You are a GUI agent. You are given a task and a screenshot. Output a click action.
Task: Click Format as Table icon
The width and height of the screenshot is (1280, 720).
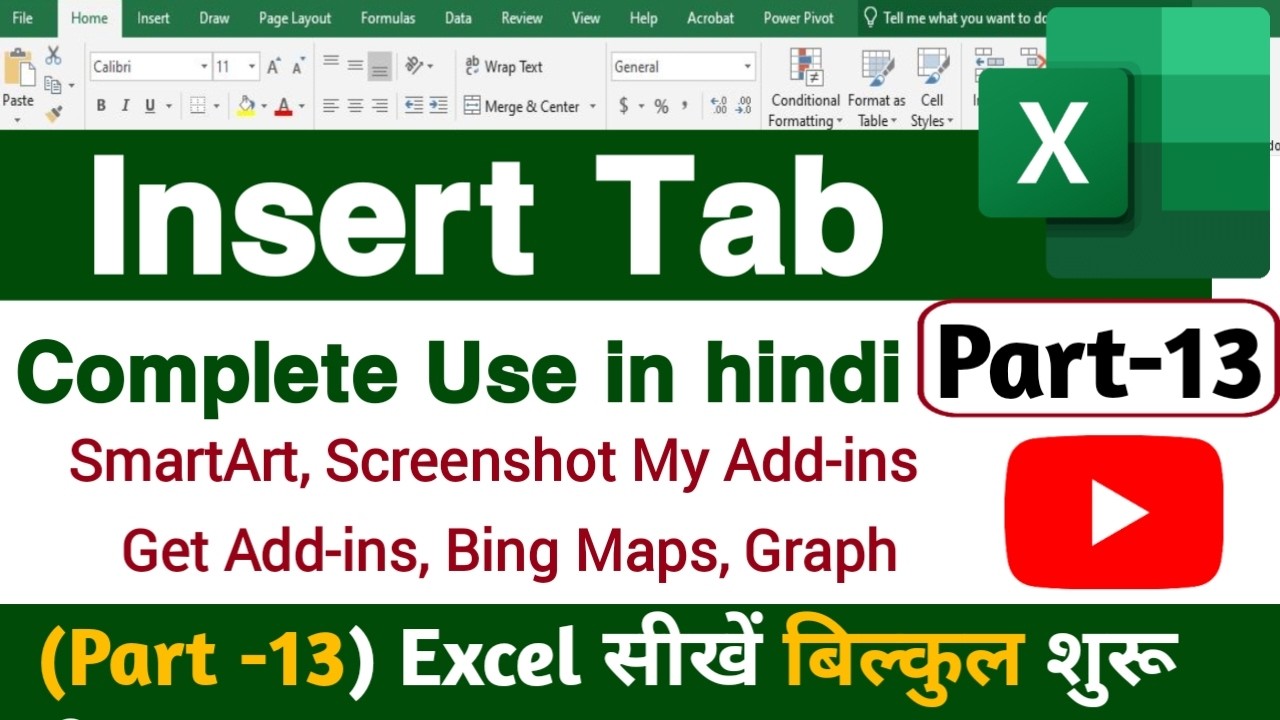877,68
